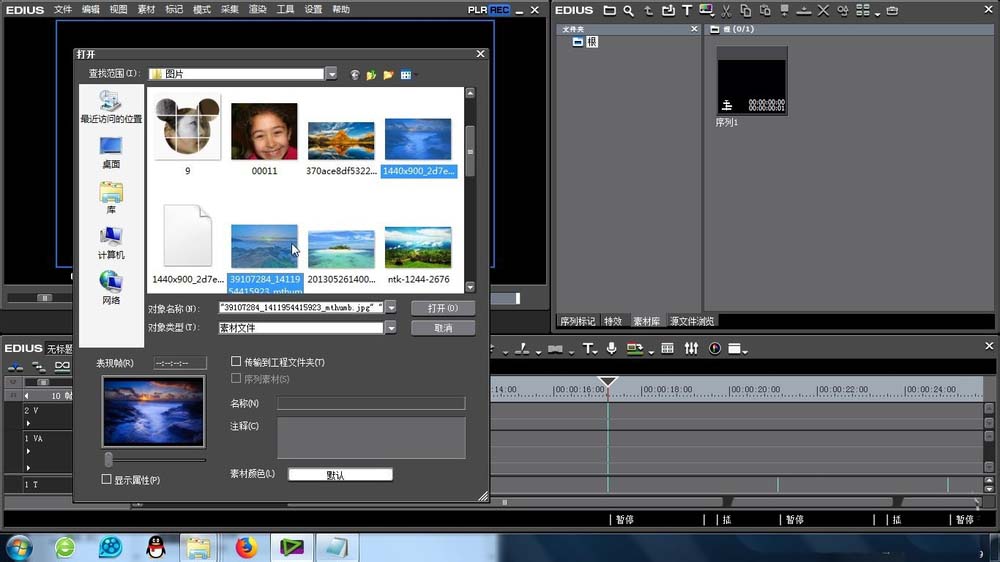Click the delete X icon in the bin toolbar
The width and height of the screenshot is (1000, 562).
[823, 10]
